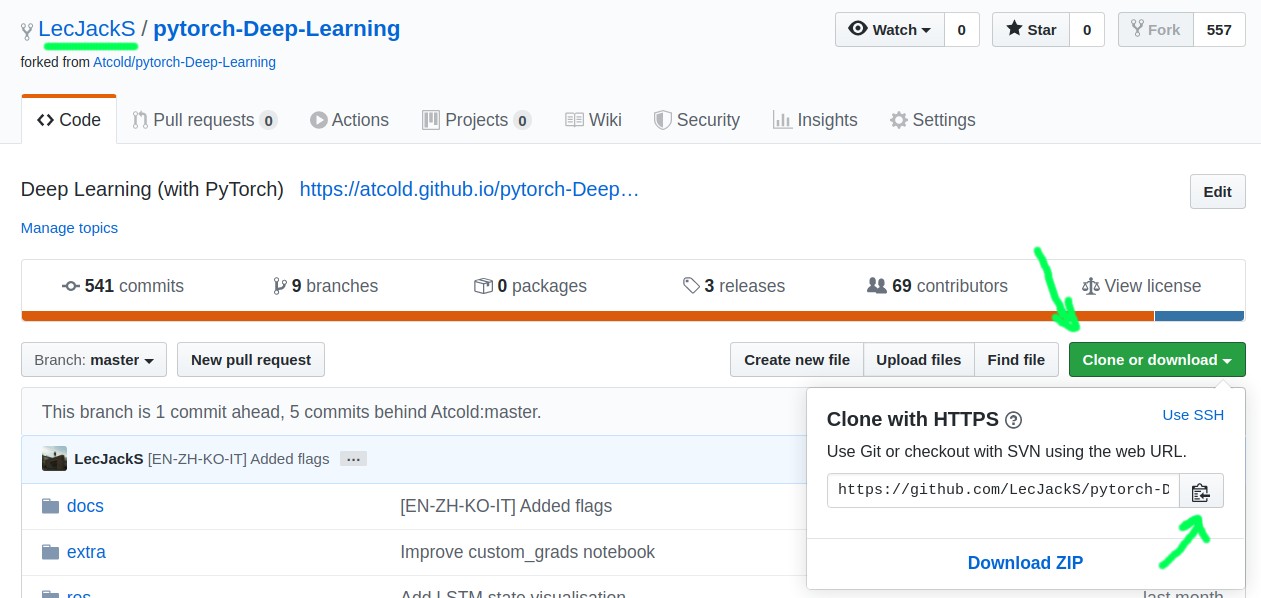Viewport: 1261px width, 598px height.
Task: Click the HTTPS clone URL field
Action: 1002,490
